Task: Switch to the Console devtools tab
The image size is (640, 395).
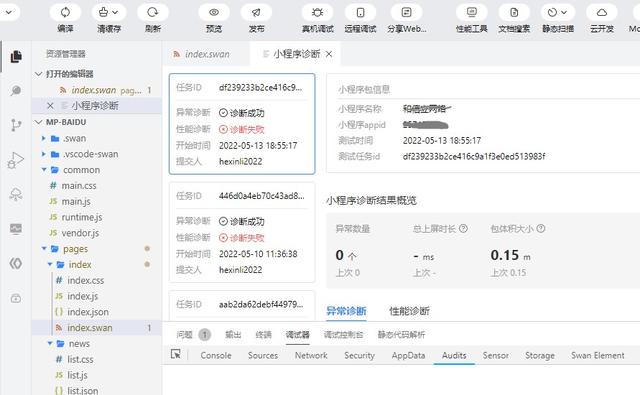Action: tap(216, 355)
